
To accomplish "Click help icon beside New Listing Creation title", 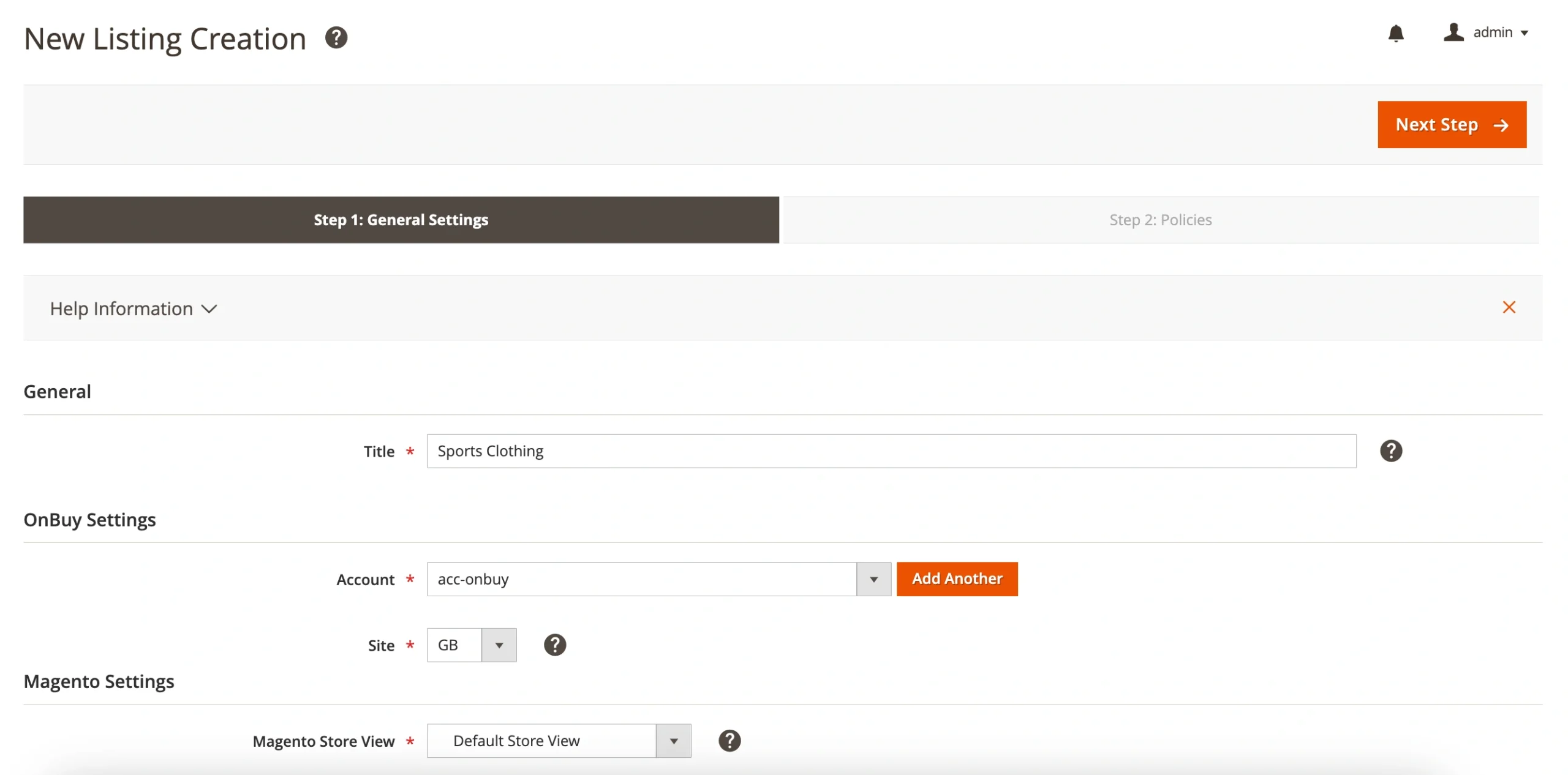I will click(336, 38).
